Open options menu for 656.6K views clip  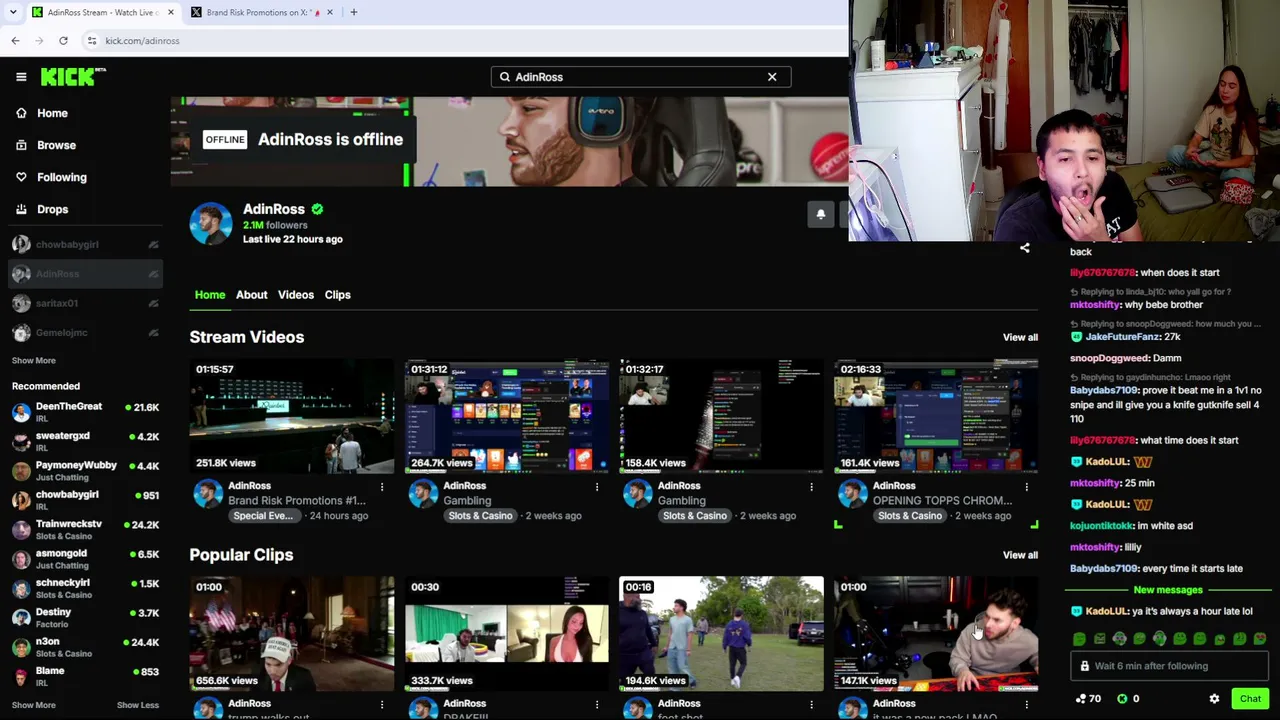tap(382, 705)
